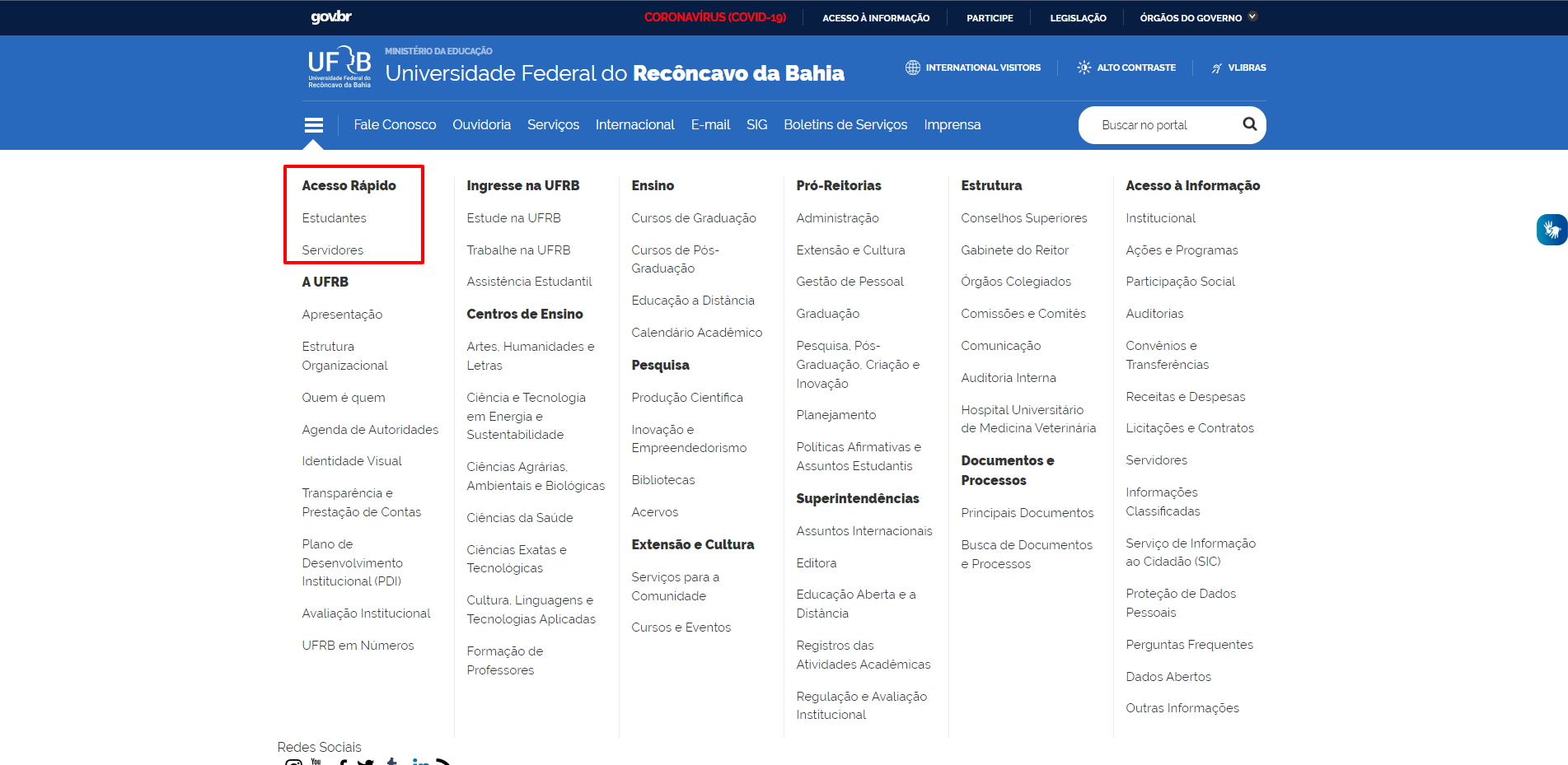
Task: Select Boletins de Serviços in navigation bar
Action: click(845, 125)
